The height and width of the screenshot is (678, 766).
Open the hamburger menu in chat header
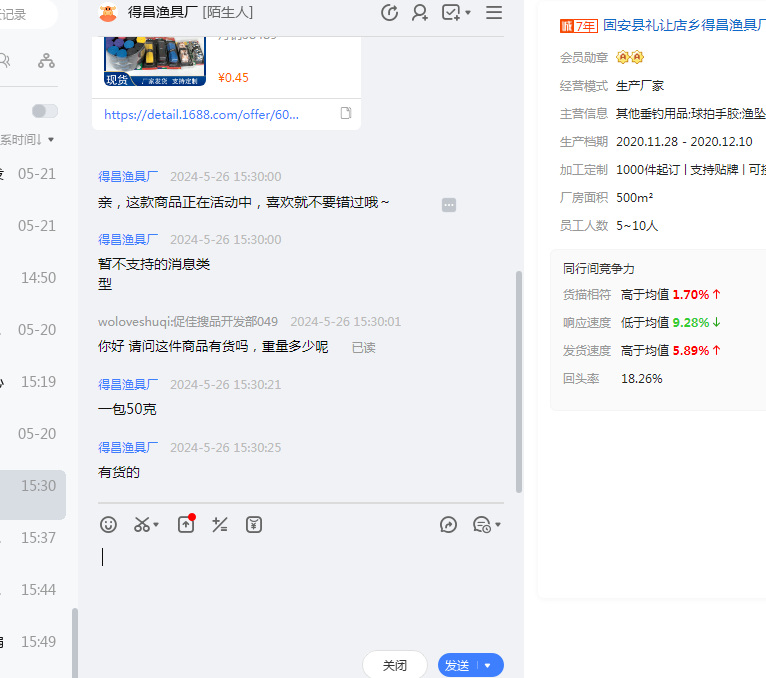click(494, 13)
